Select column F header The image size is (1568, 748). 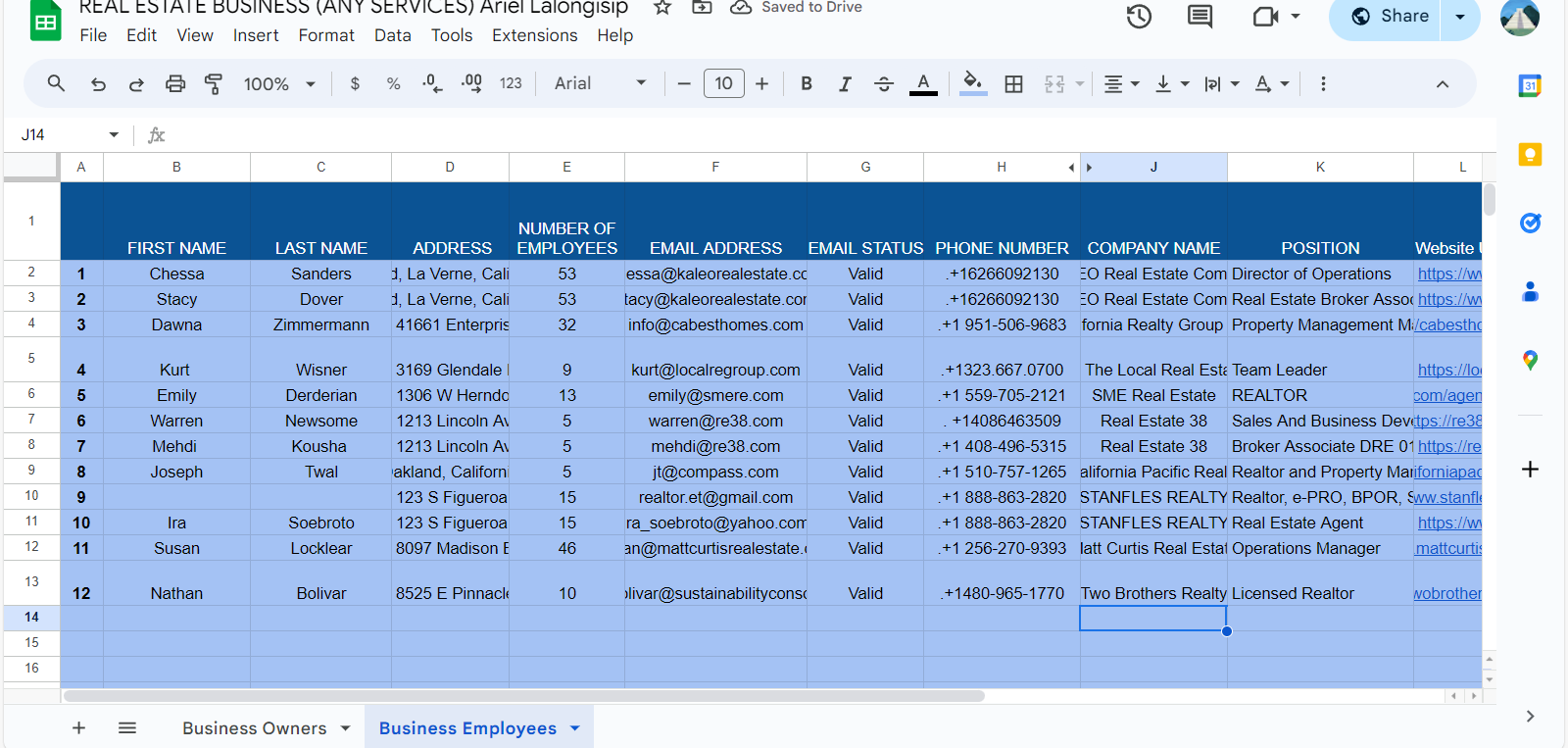pos(715,168)
